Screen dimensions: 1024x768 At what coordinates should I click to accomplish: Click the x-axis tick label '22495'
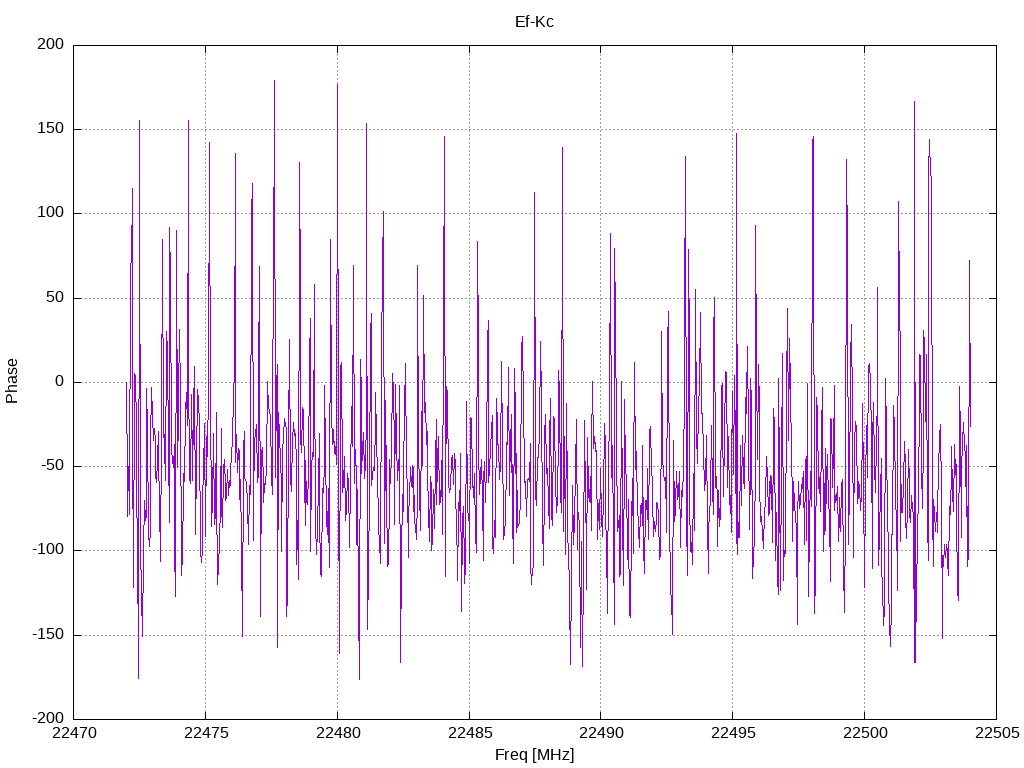click(733, 733)
